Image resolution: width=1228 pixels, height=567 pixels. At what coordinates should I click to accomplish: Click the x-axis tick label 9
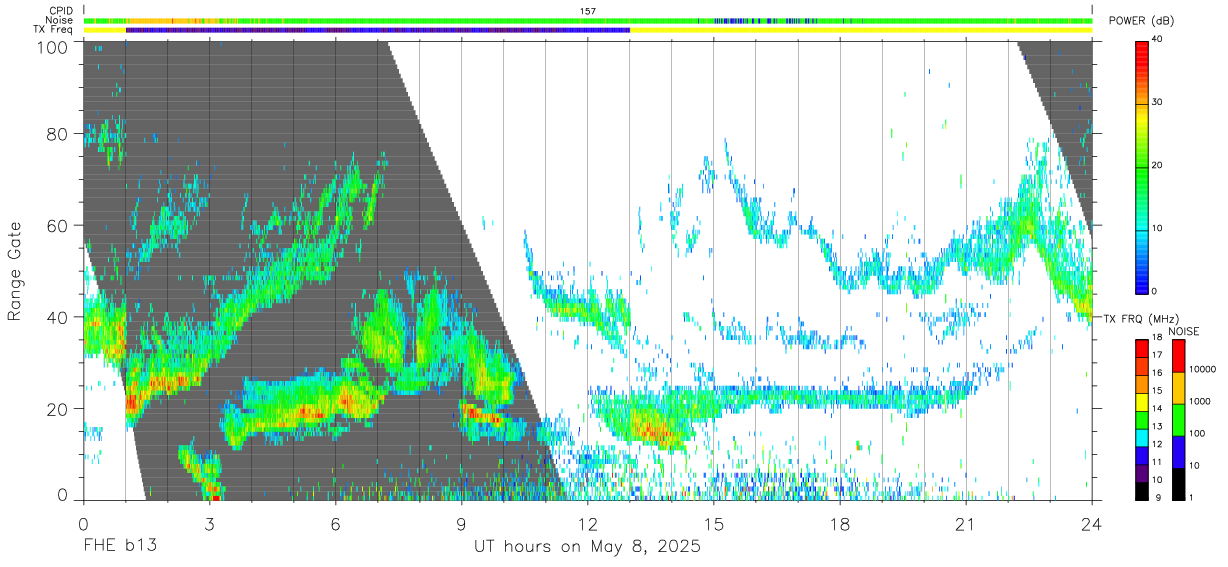point(461,523)
